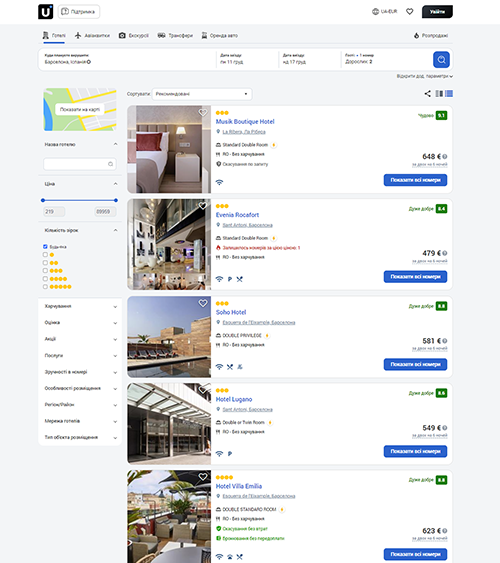This screenshot has width=500, height=563.
Task: Open the Car rental tab
Action: [219, 36]
